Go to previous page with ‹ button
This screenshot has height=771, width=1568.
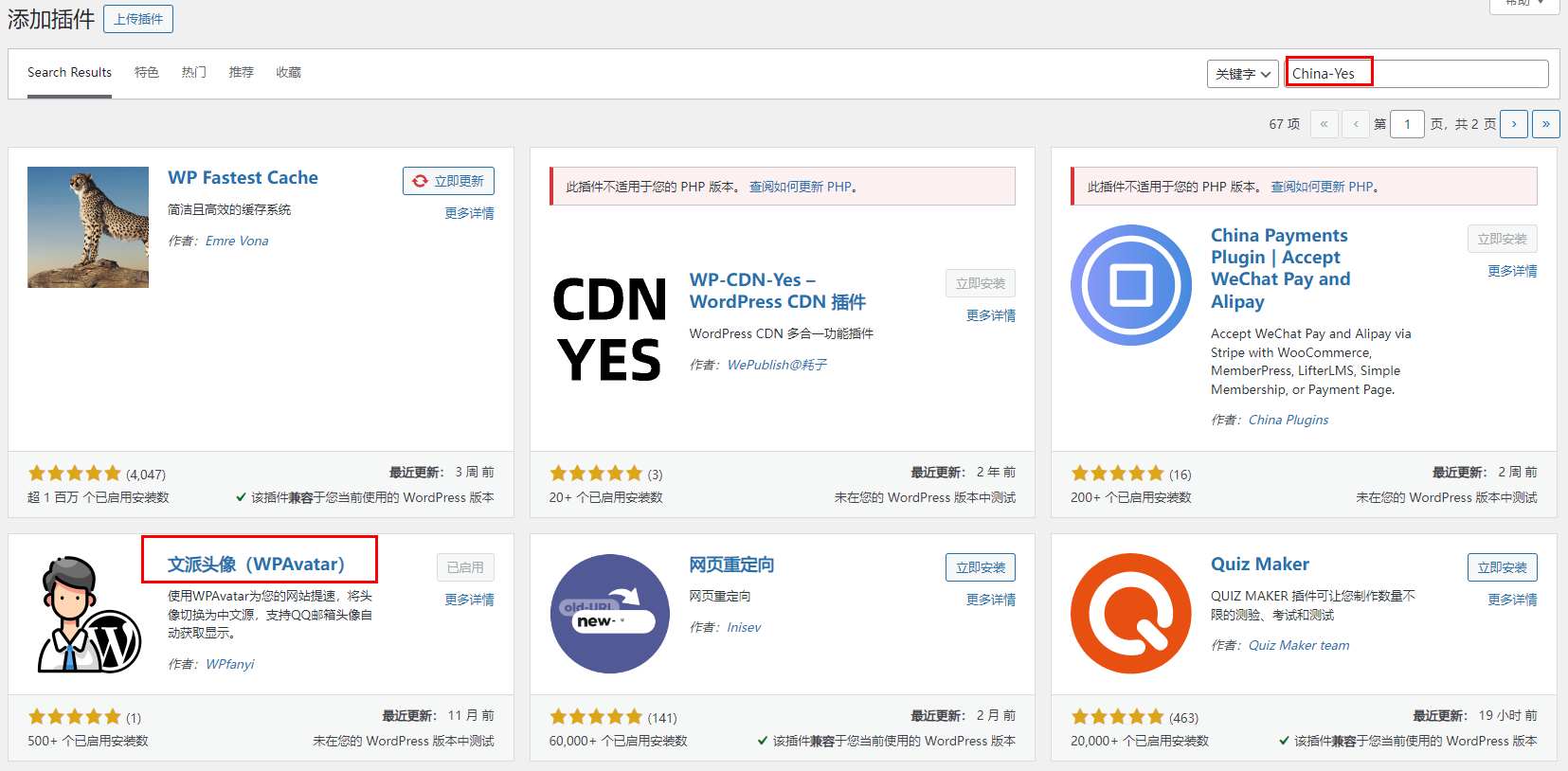pyautogui.click(x=1356, y=124)
